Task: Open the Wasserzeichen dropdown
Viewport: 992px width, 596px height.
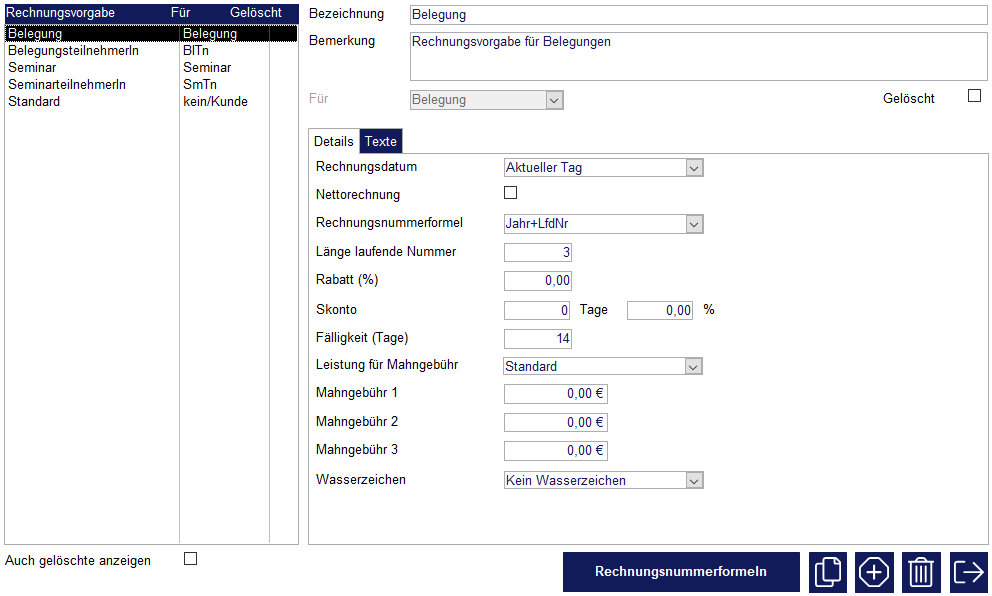Action: tap(695, 481)
